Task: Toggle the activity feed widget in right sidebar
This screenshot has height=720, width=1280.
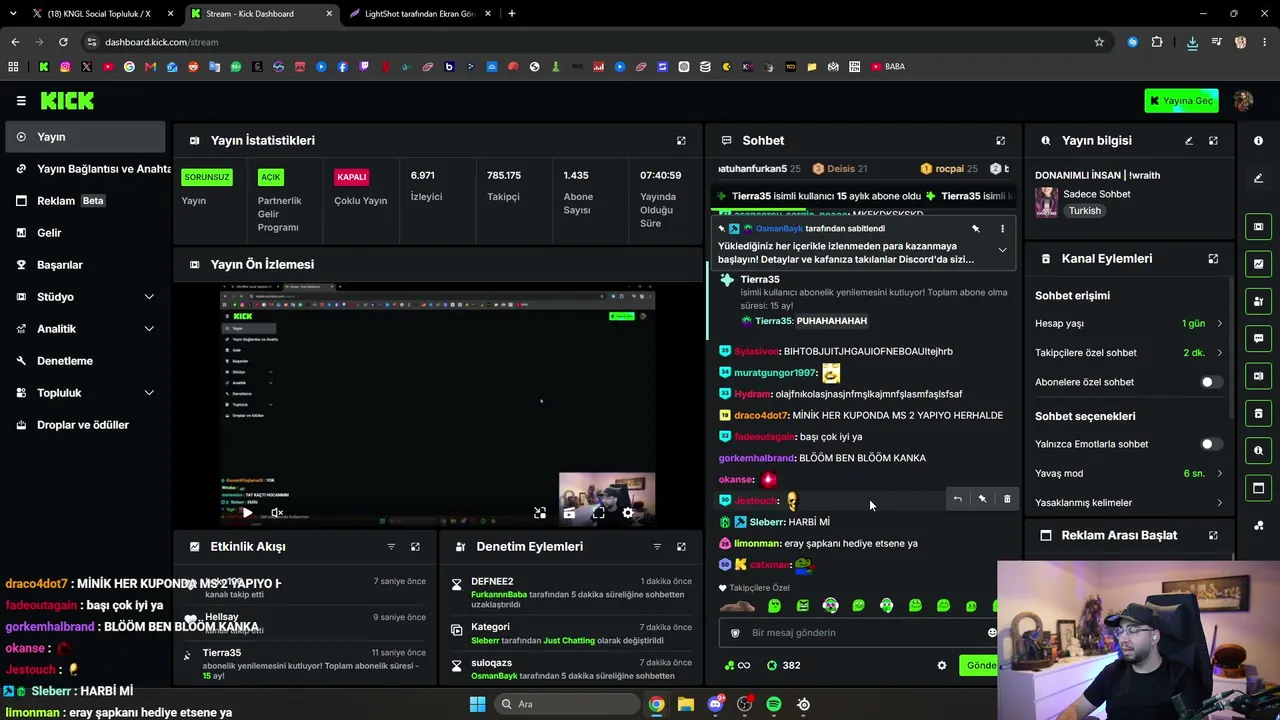Action: [1258, 264]
